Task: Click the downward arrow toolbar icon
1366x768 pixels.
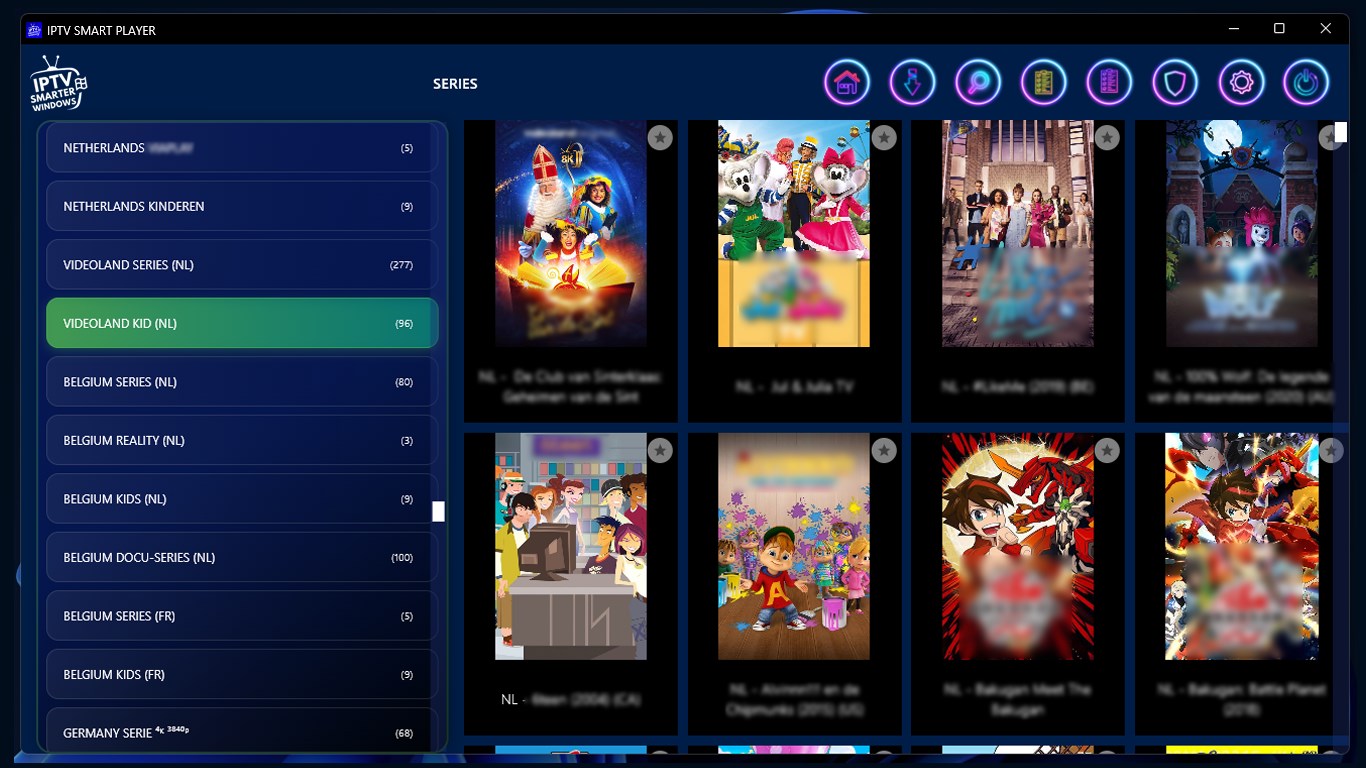Action: [x=912, y=82]
